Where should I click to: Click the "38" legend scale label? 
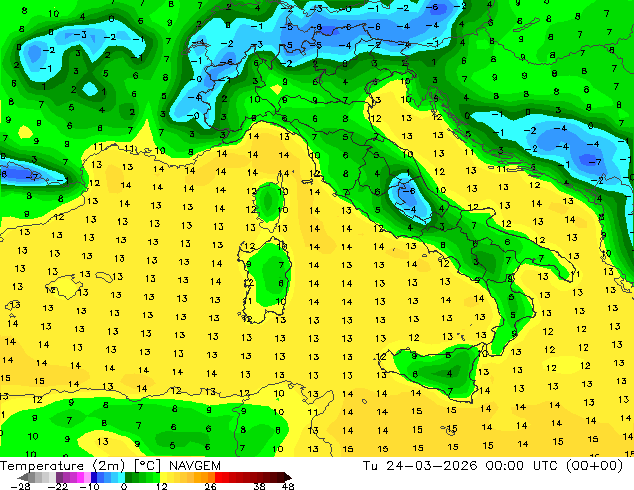coord(260,486)
